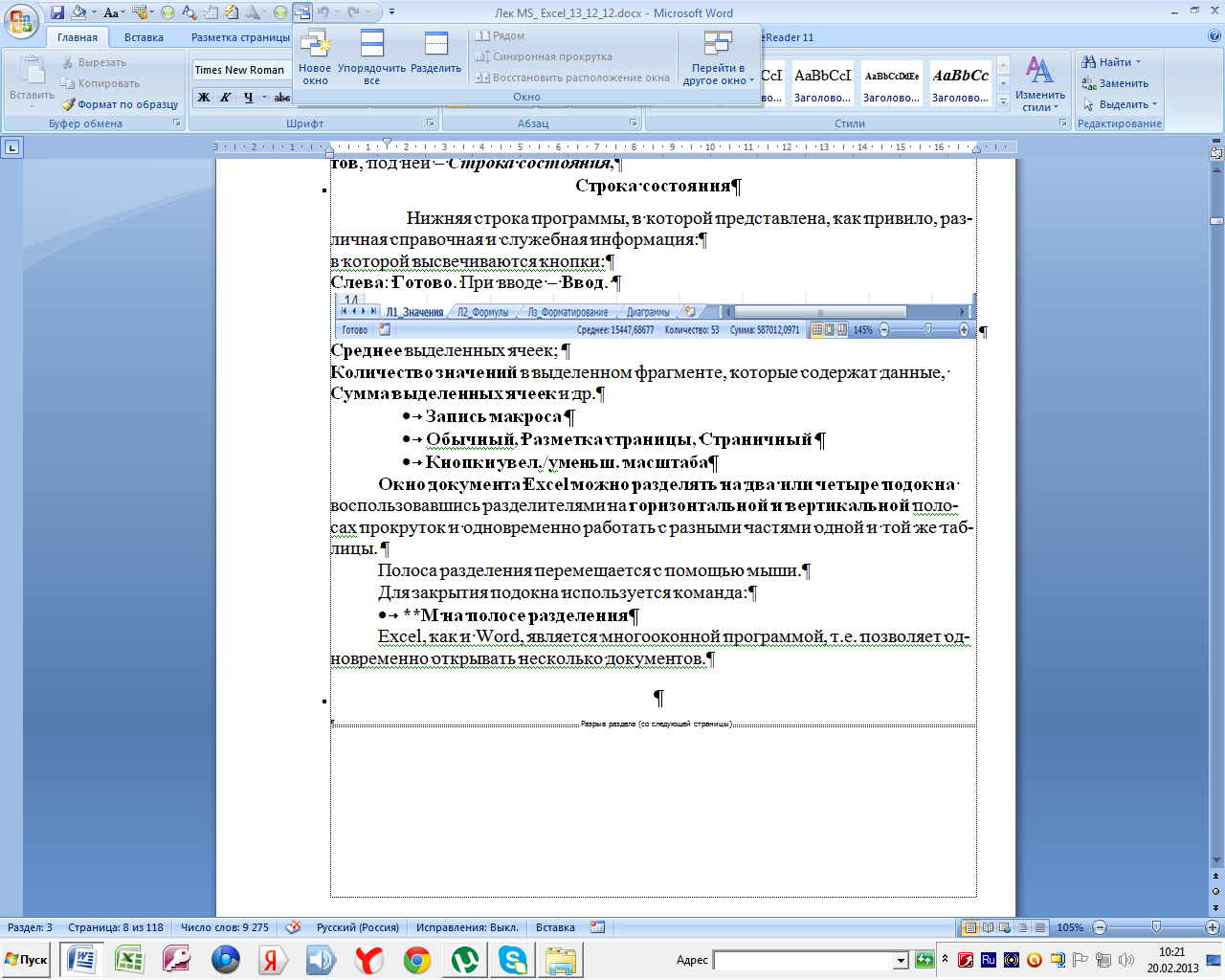This screenshot has height=980, width=1225.
Task: Arrange all windows with Упорядочить все
Action: point(371,56)
